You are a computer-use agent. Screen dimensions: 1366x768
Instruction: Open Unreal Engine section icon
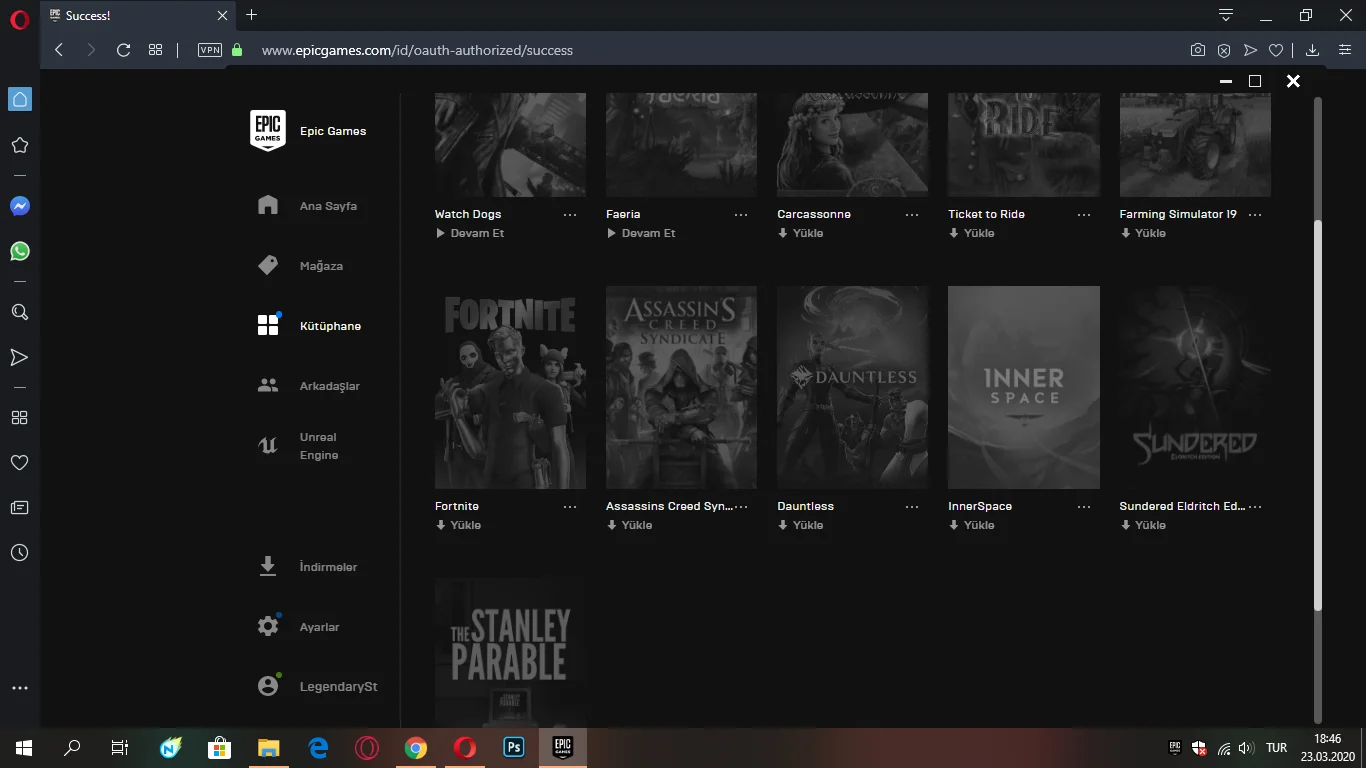pyautogui.click(x=268, y=446)
